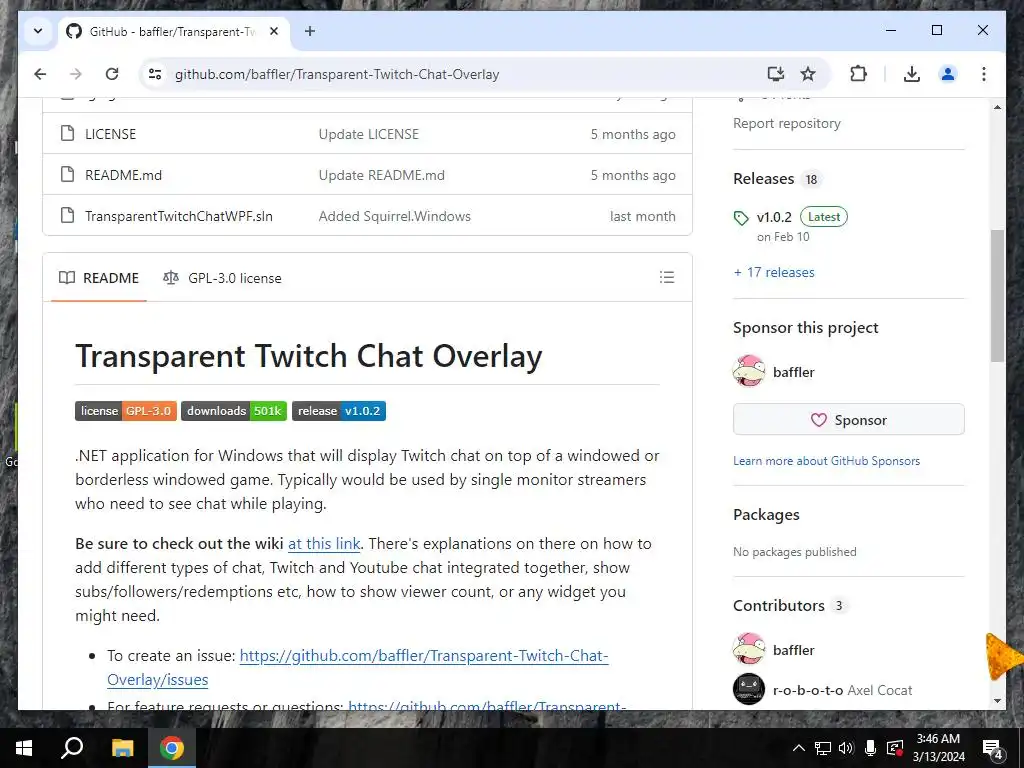Image resolution: width=1024 pixels, height=768 pixels.
Task: Open the network icon in system tray
Action: pyautogui.click(x=823, y=748)
